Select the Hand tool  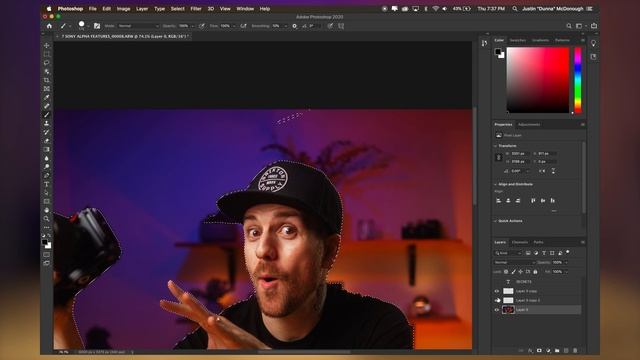coord(47,210)
